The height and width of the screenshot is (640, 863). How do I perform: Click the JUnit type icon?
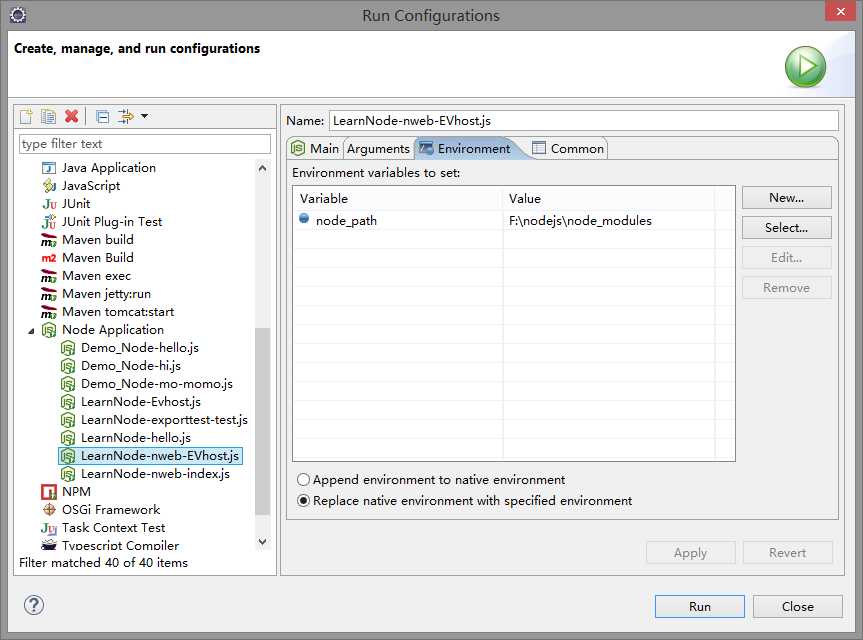point(49,204)
